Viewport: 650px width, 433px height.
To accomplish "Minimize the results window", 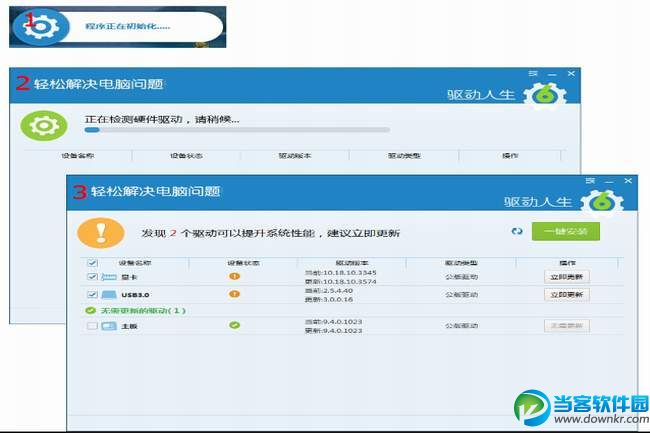I will click(609, 181).
